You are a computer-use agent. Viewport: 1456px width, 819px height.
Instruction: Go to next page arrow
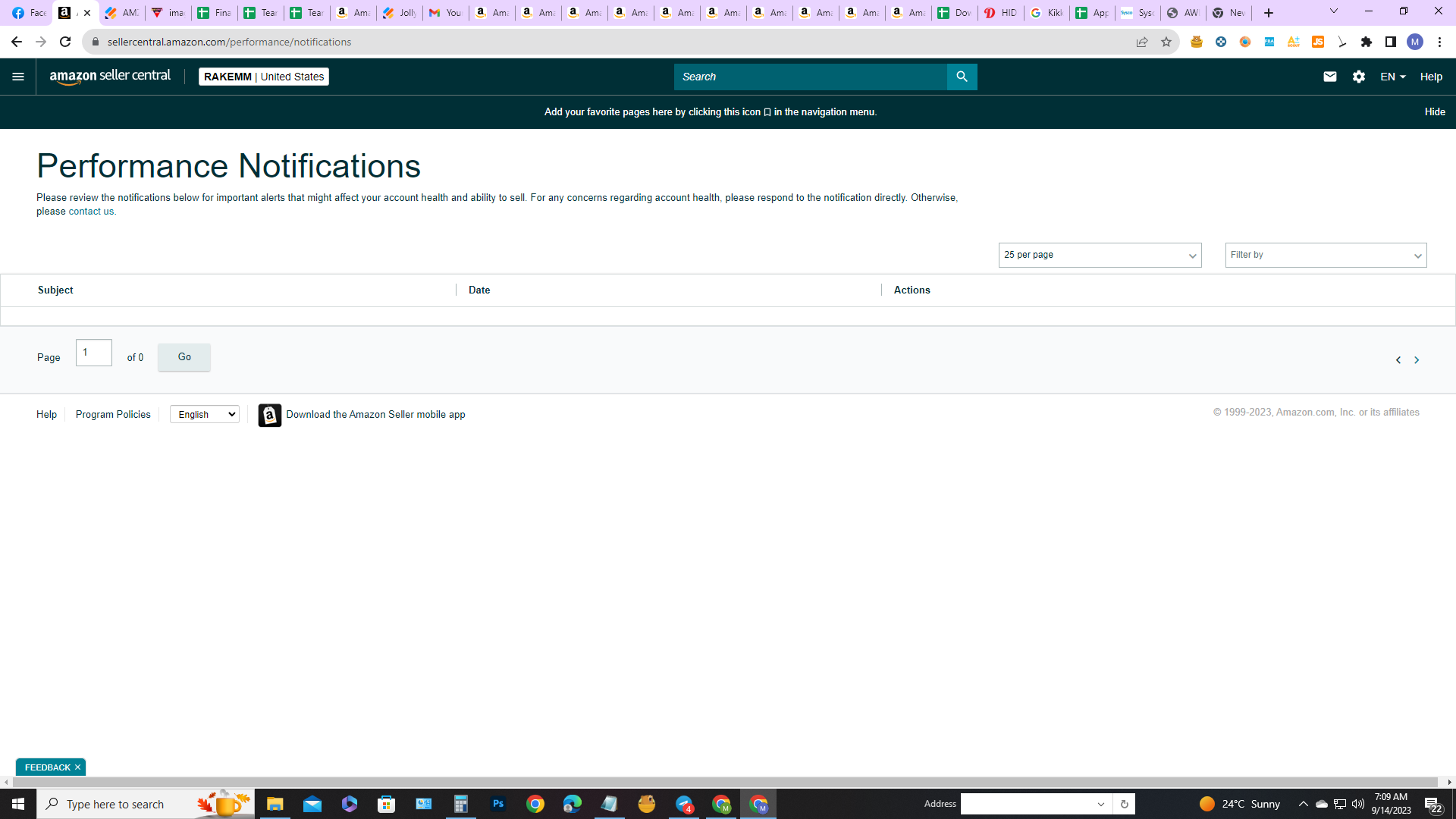point(1416,360)
